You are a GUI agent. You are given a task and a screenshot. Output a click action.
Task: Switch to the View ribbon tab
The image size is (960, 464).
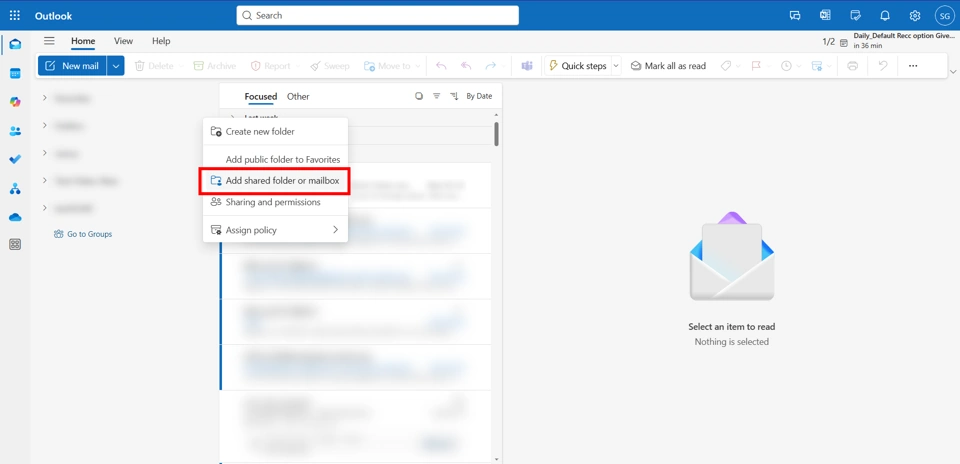click(x=123, y=41)
